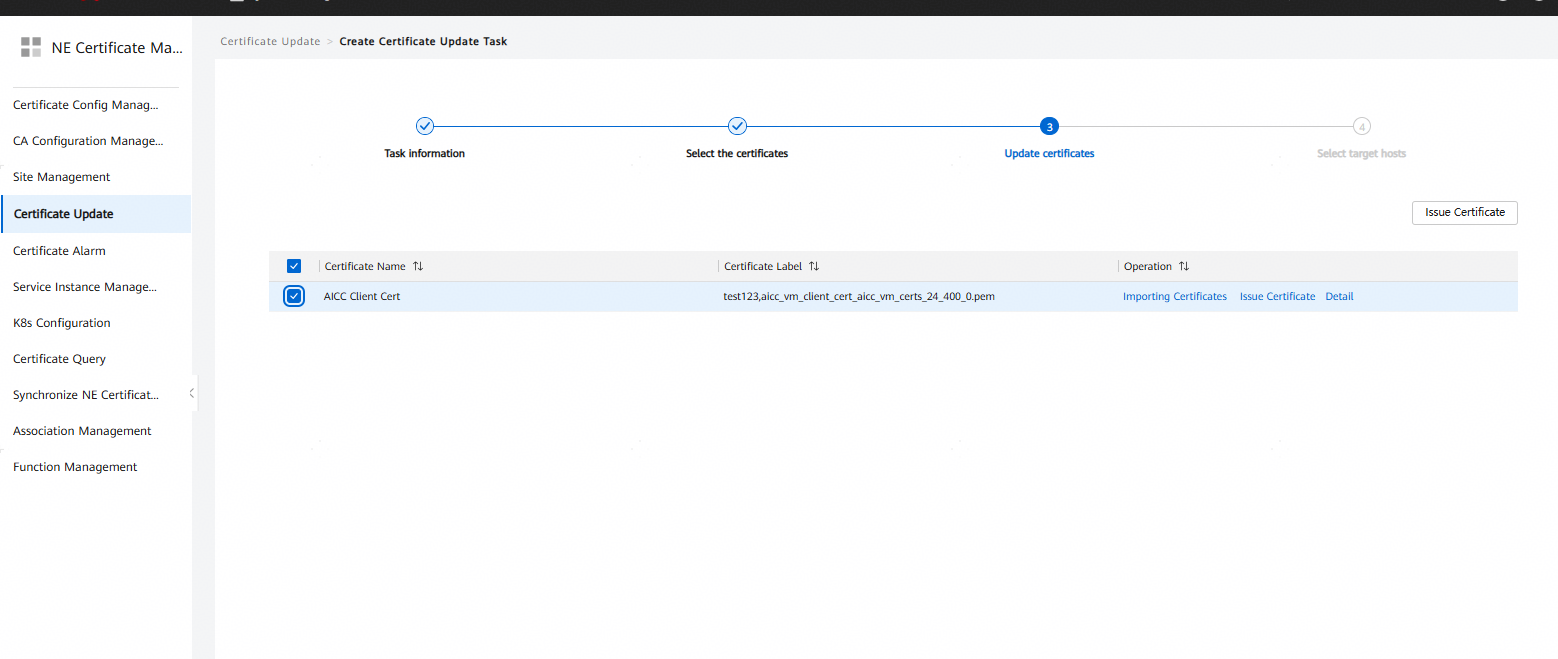The height and width of the screenshot is (659, 1558).
Task: Click the test123,aicc_vm_client_cert label cell
Action: tap(859, 297)
